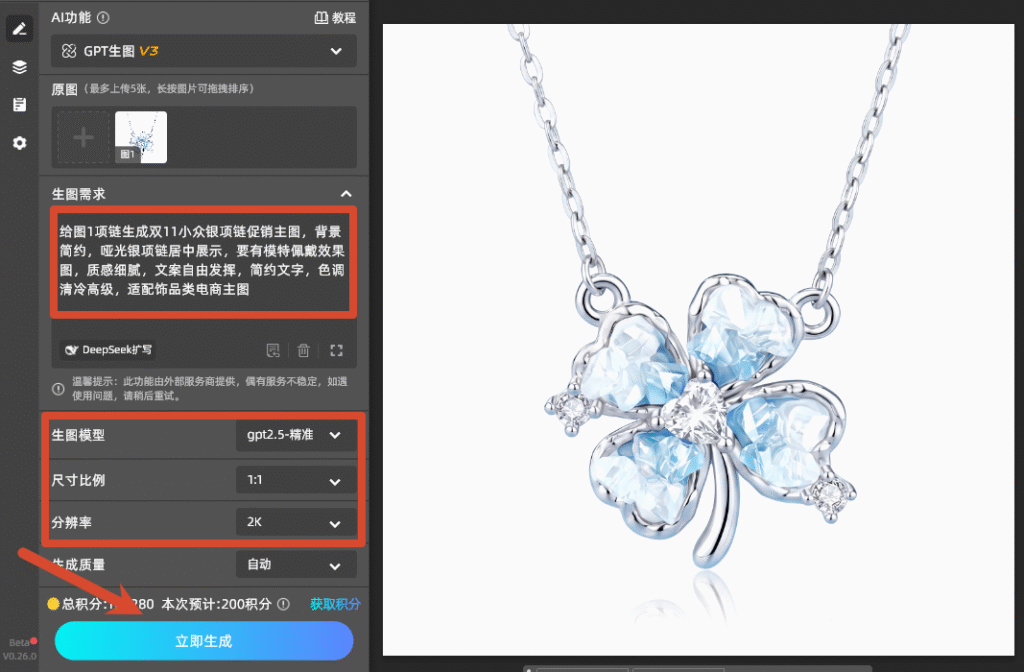Open the layers panel icon
The width and height of the screenshot is (1024, 672).
tap(19, 67)
